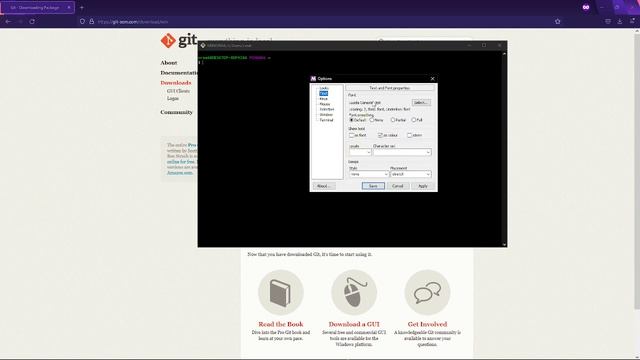Reload the git-scm page
Viewport: 640px width, 360px height.
click(32, 21)
